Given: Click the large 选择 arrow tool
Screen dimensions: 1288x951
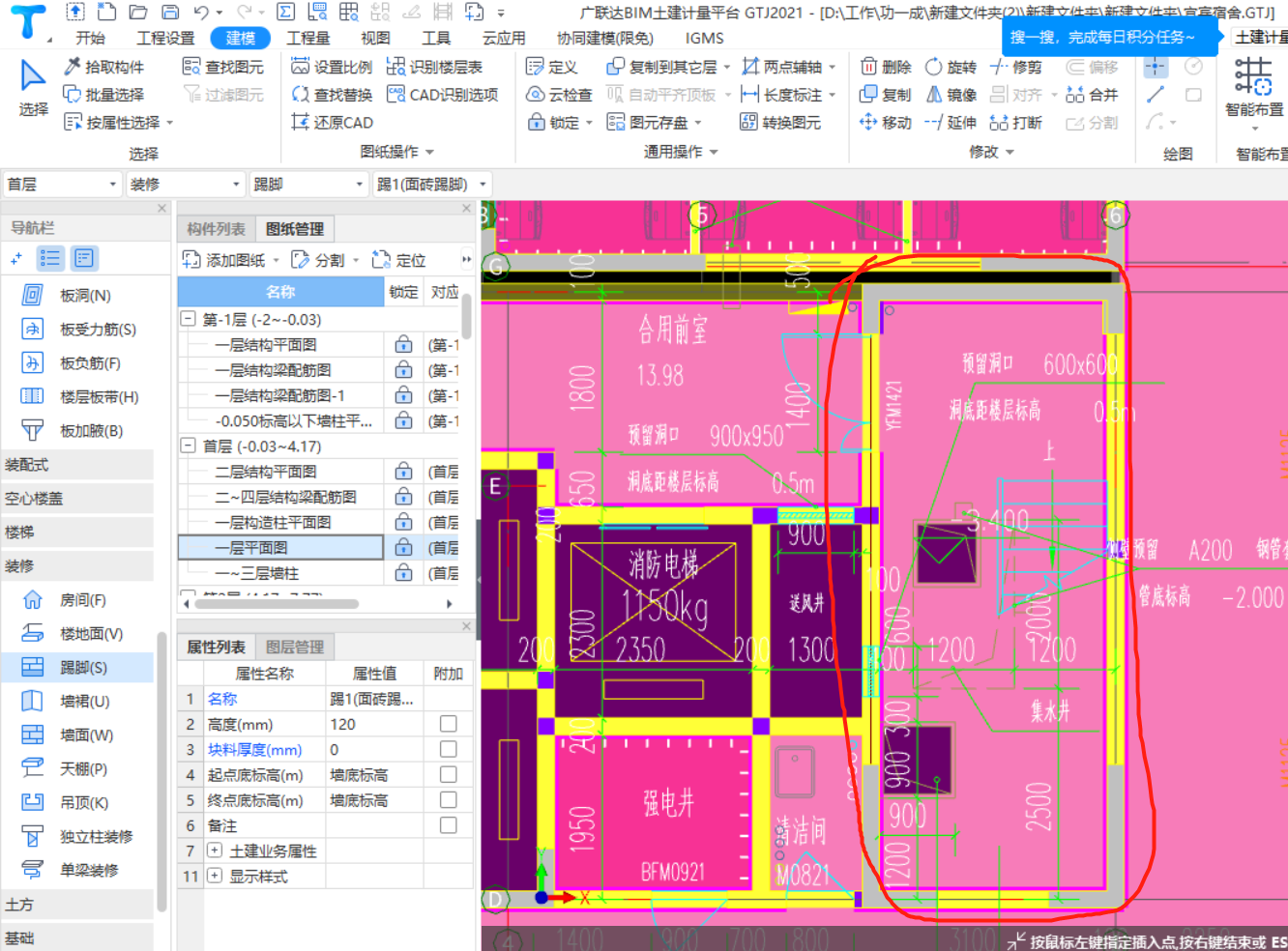Looking at the screenshot, I should pyautogui.click(x=34, y=87).
